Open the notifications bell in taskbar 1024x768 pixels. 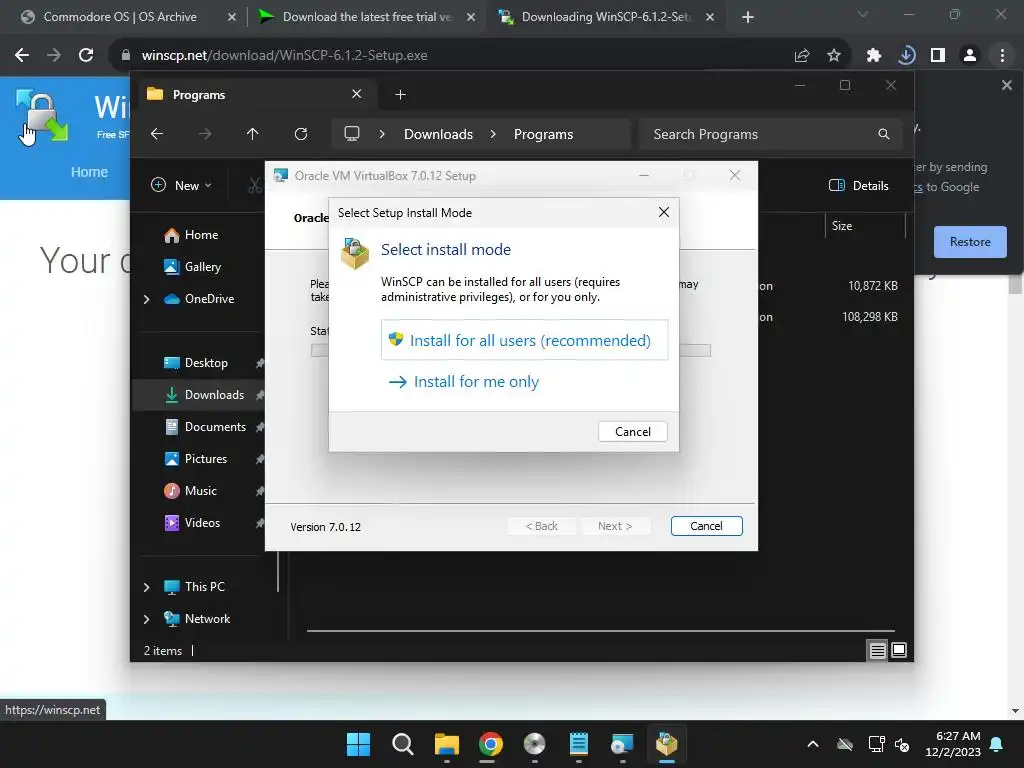997,744
